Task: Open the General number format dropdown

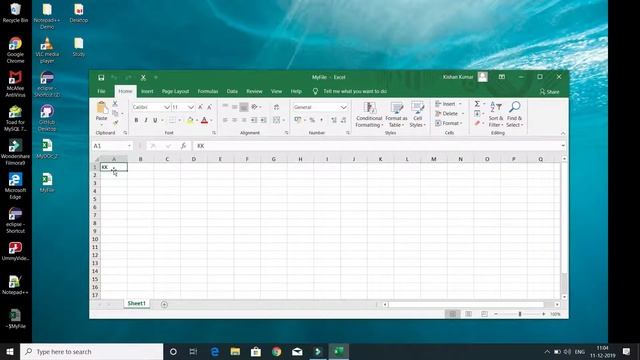Action: point(343,107)
